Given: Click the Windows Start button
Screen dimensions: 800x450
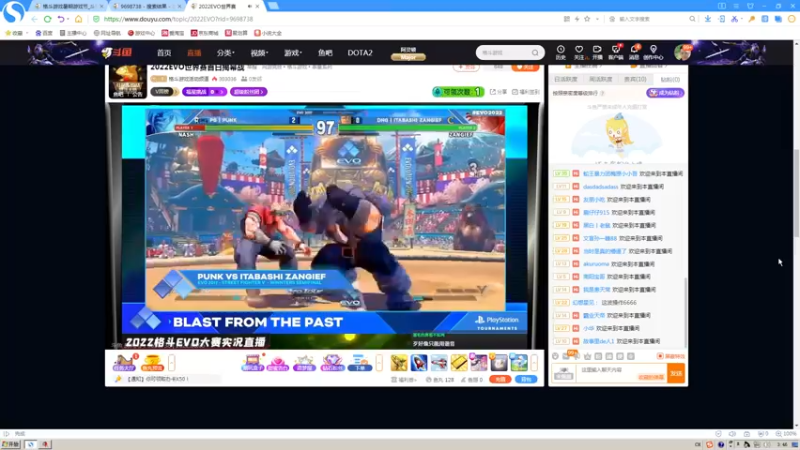Looking at the screenshot, I should point(10,444).
